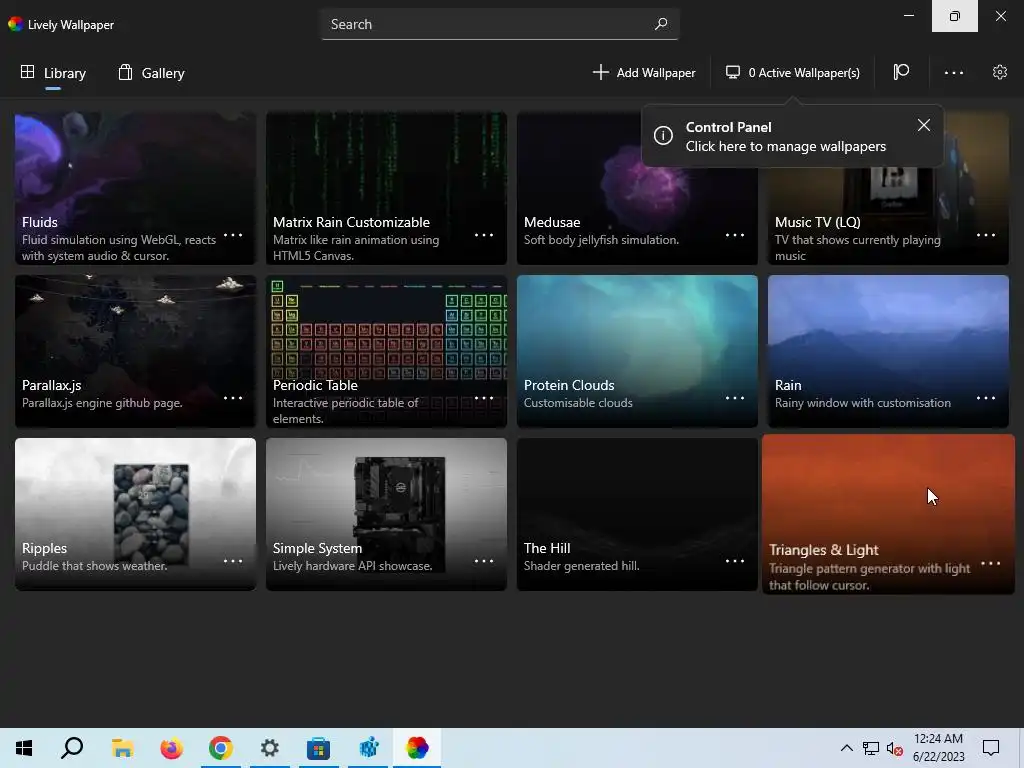The image size is (1024, 768).
Task: Minimize the Lively Wallpaper window
Action: click(x=908, y=16)
